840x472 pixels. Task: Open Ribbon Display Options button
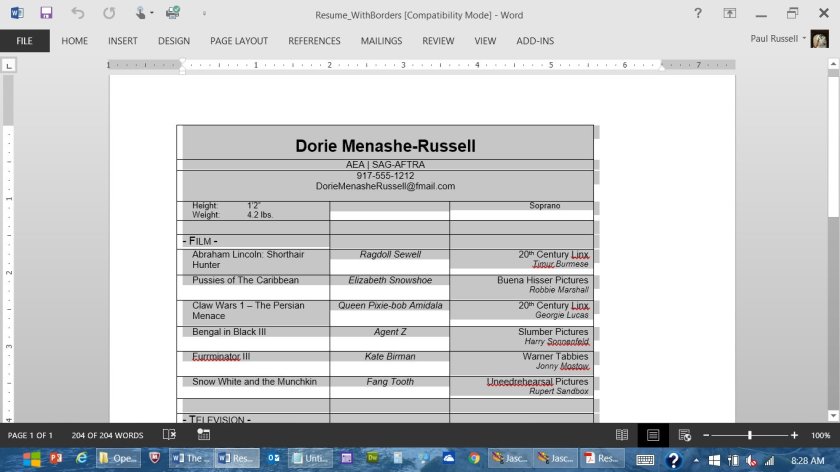729,13
